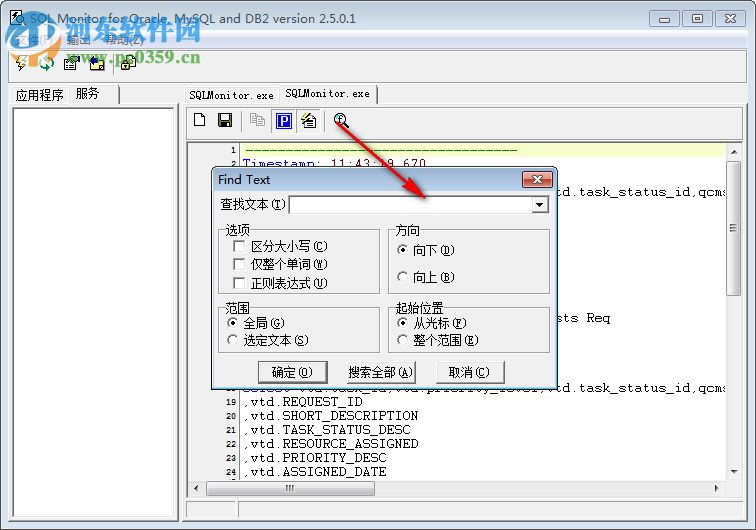Screen dimensions: 756x530
Task: Click the horizontal scrollbar thumb
Action: click(290, 488)
